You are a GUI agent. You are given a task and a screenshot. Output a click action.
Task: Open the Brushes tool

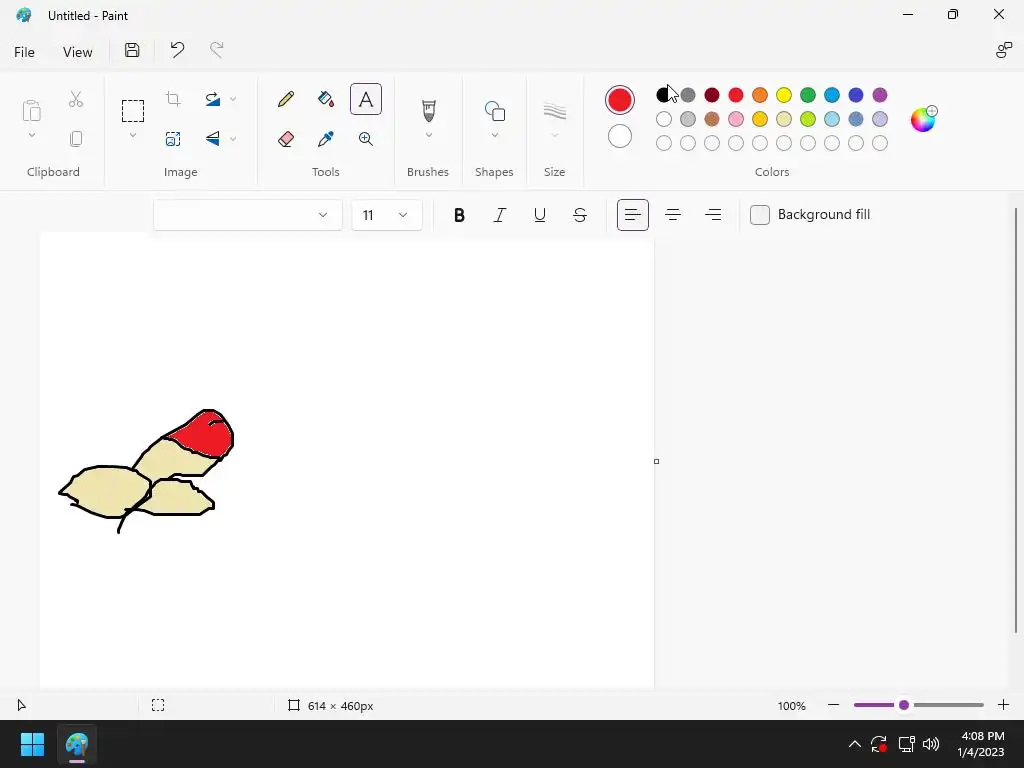pos(428,110)
